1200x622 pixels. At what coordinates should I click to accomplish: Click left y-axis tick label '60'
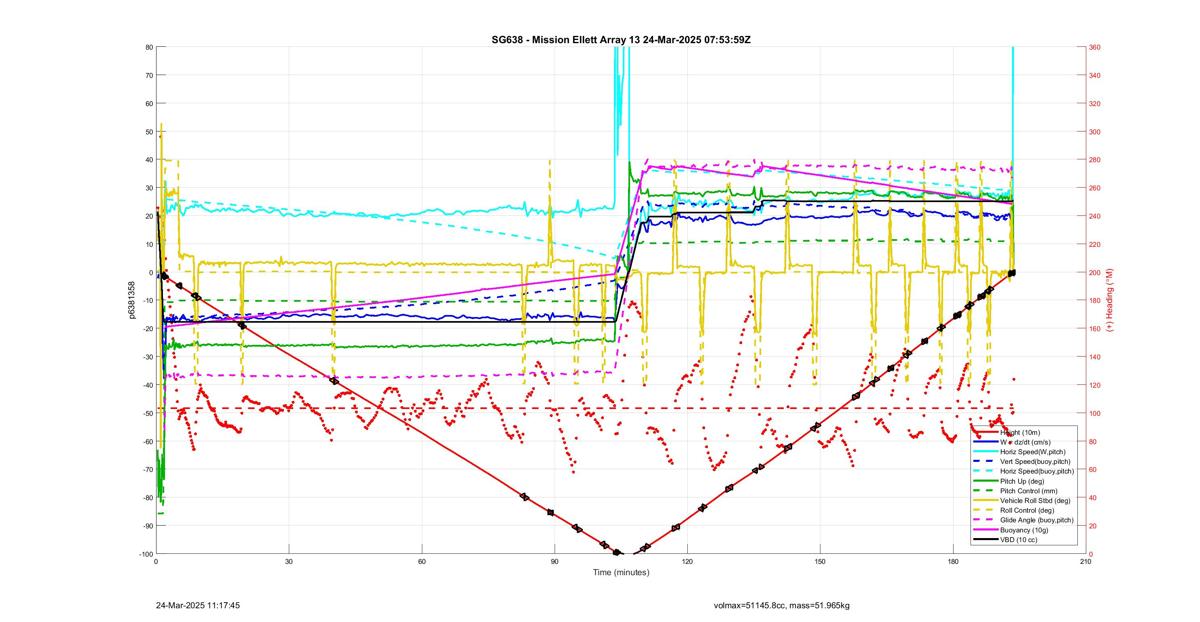[x=148, y=103]
